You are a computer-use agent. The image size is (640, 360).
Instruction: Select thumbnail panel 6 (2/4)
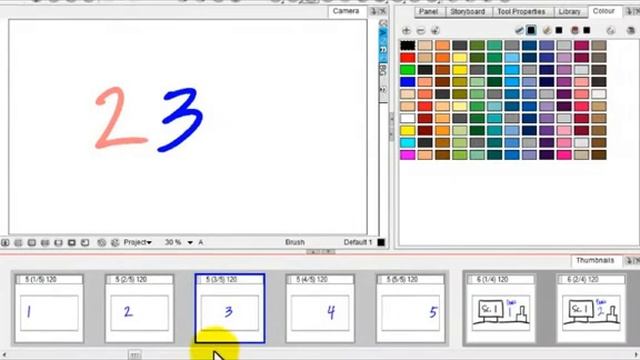[591, 309]
